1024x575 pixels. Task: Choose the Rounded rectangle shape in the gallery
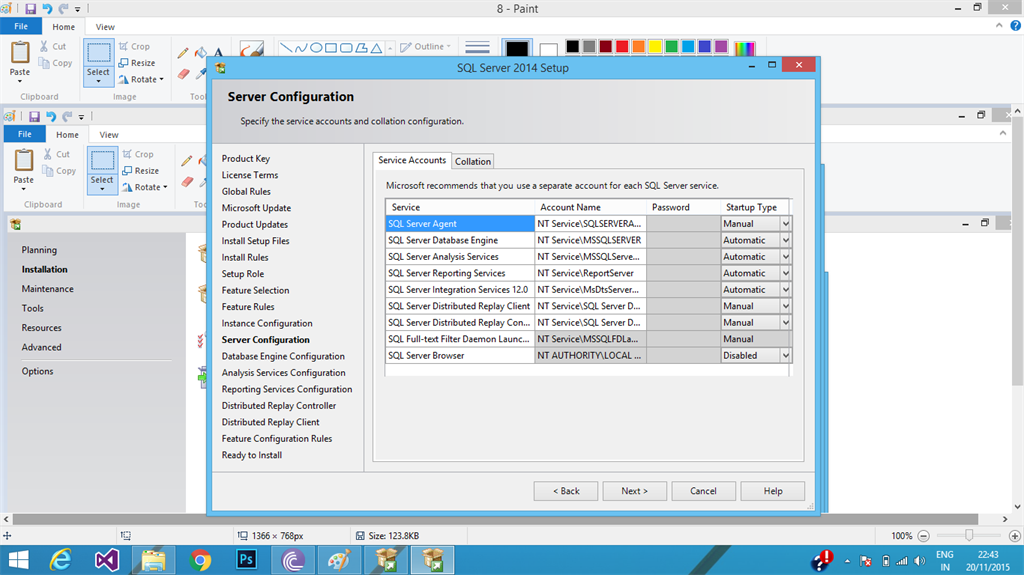(x=346, y=48)
